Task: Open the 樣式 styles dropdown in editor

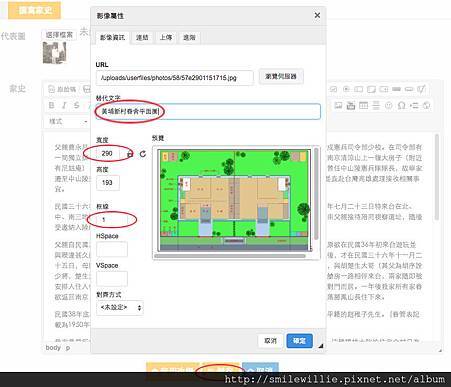Action: click(x=68, y=121)
